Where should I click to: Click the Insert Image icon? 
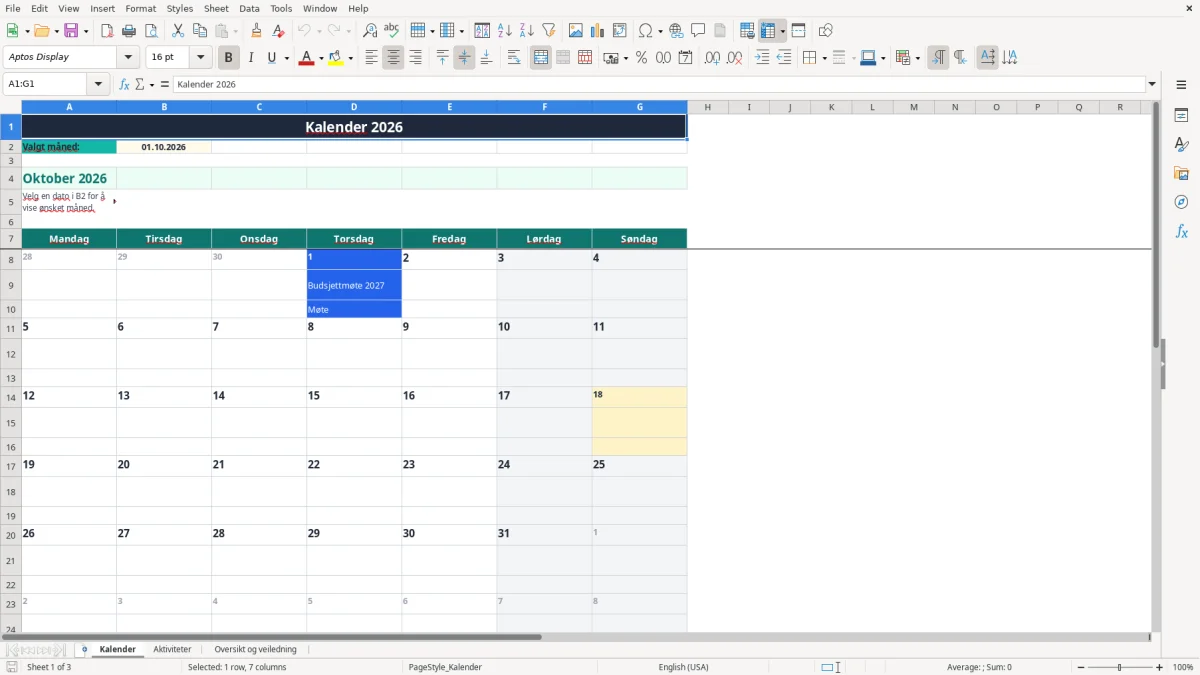(576, 31)
